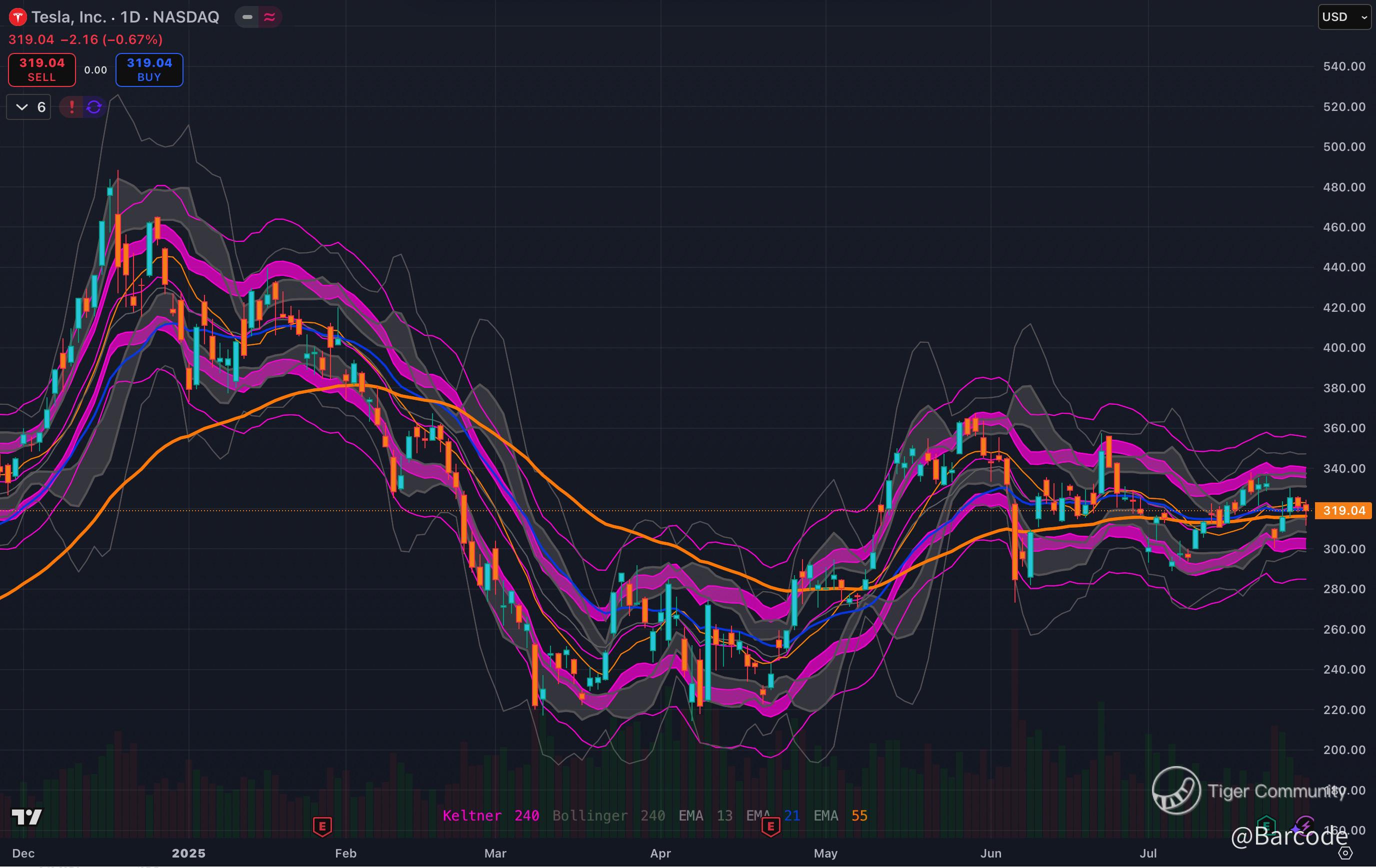Click the Tiger Community logo watermark
Screen dimensions: 1376x868
coord(1176,791)
